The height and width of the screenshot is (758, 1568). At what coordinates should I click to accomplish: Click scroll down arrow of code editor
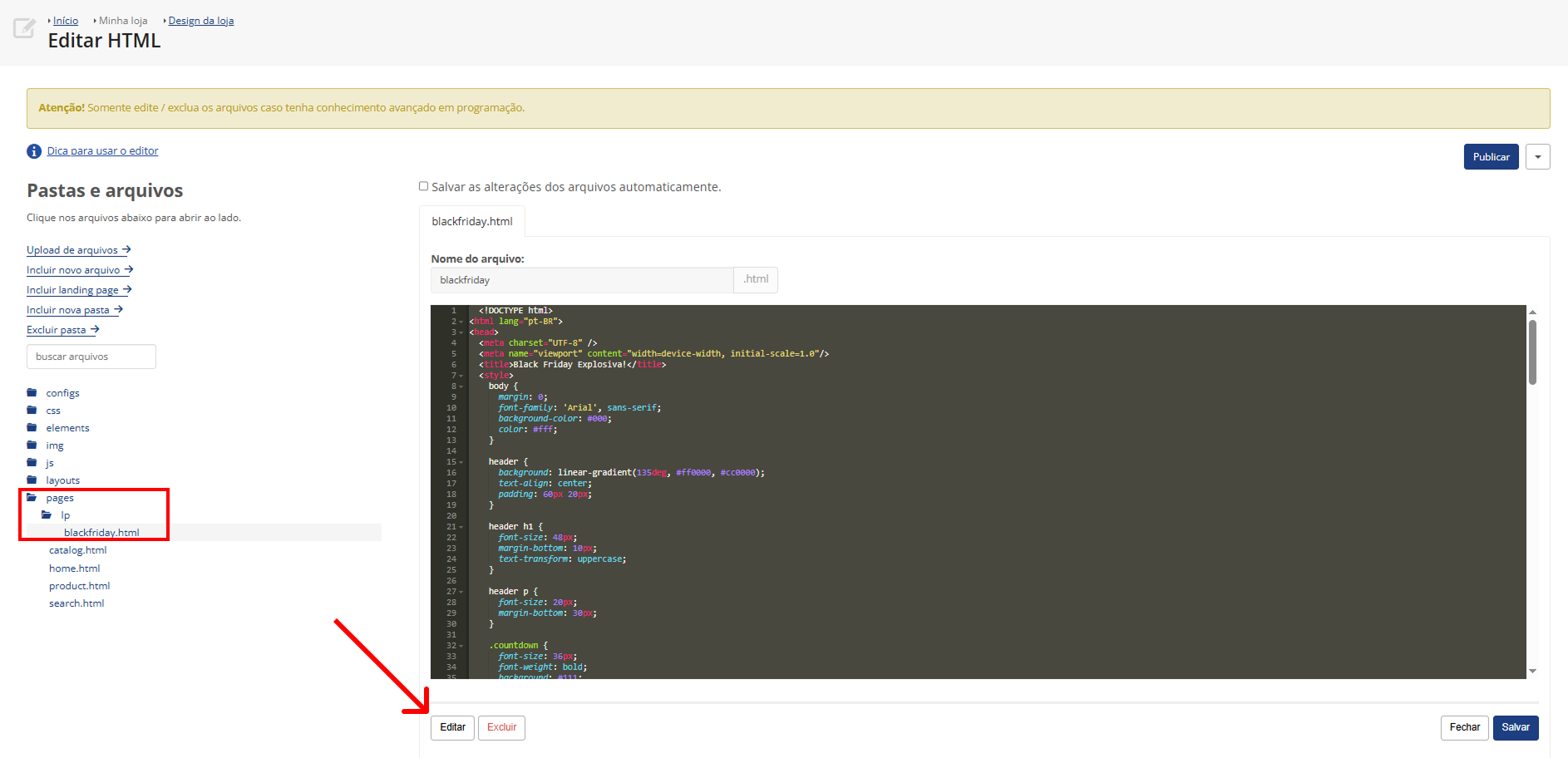pyautogui.click(x=1532, y=671)
